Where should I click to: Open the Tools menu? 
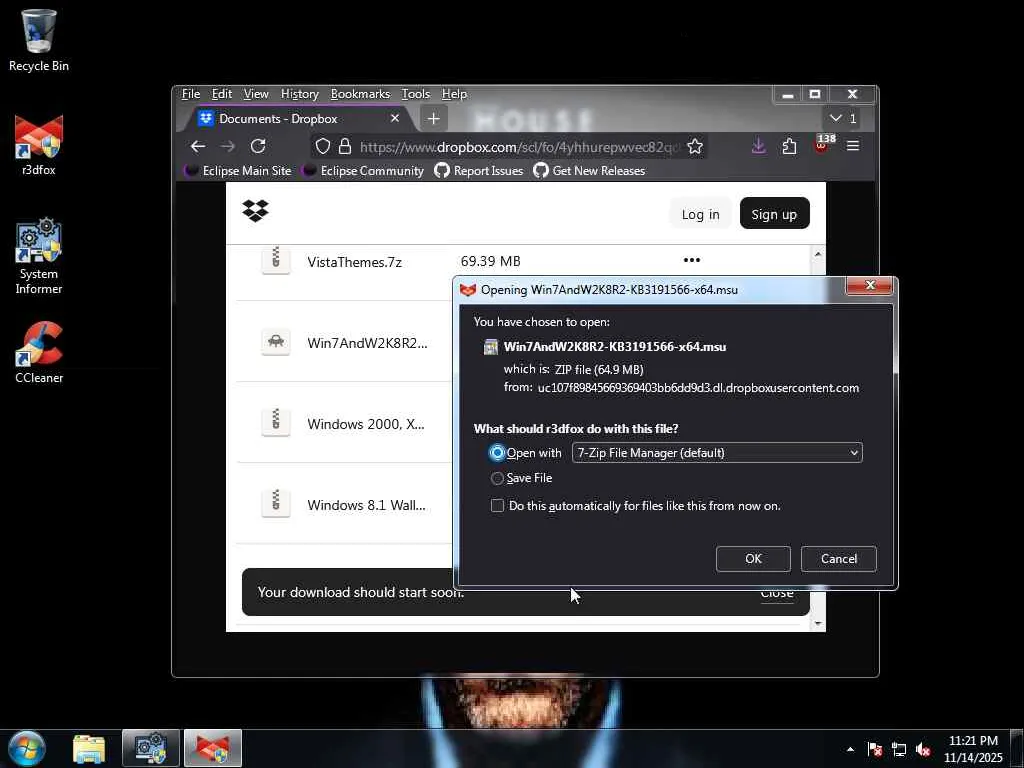[x=415, y=94]
